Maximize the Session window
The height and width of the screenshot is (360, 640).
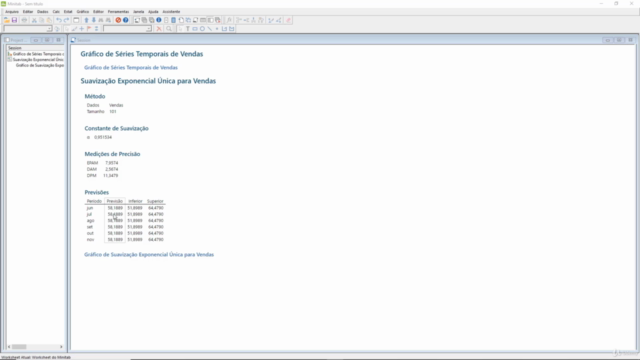[x=619, y=40]
